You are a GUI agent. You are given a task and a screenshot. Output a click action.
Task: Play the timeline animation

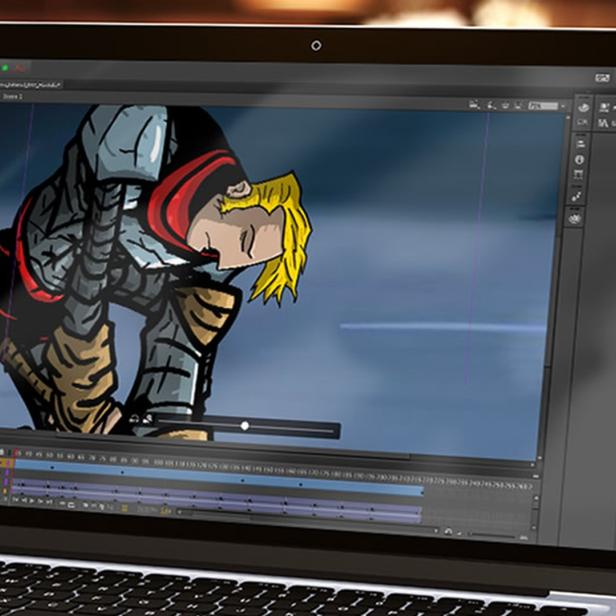point(32,500)
